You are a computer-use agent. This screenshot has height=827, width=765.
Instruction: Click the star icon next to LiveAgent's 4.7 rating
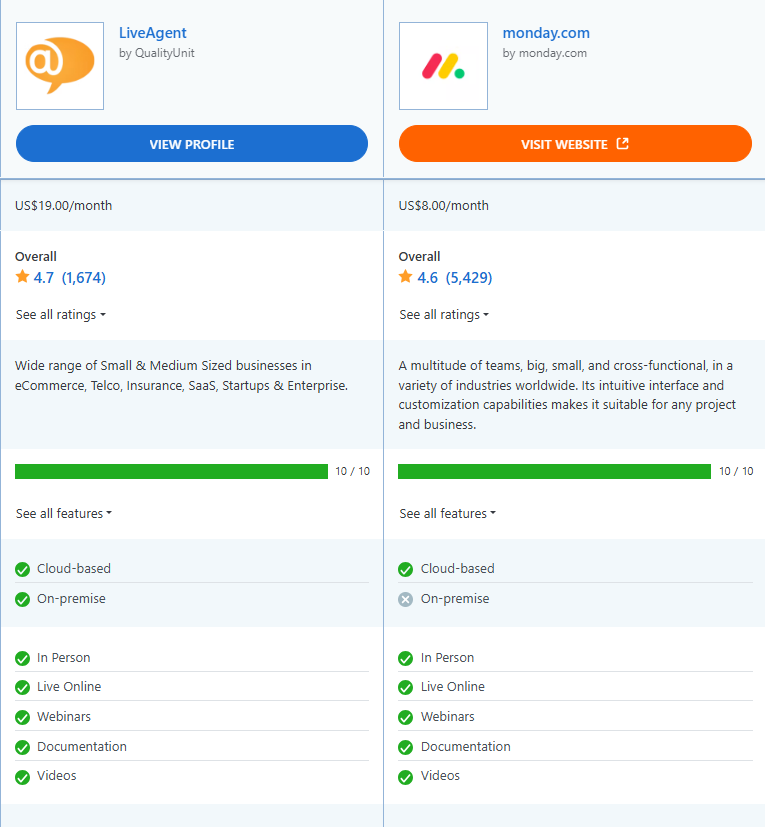[21, 277]
